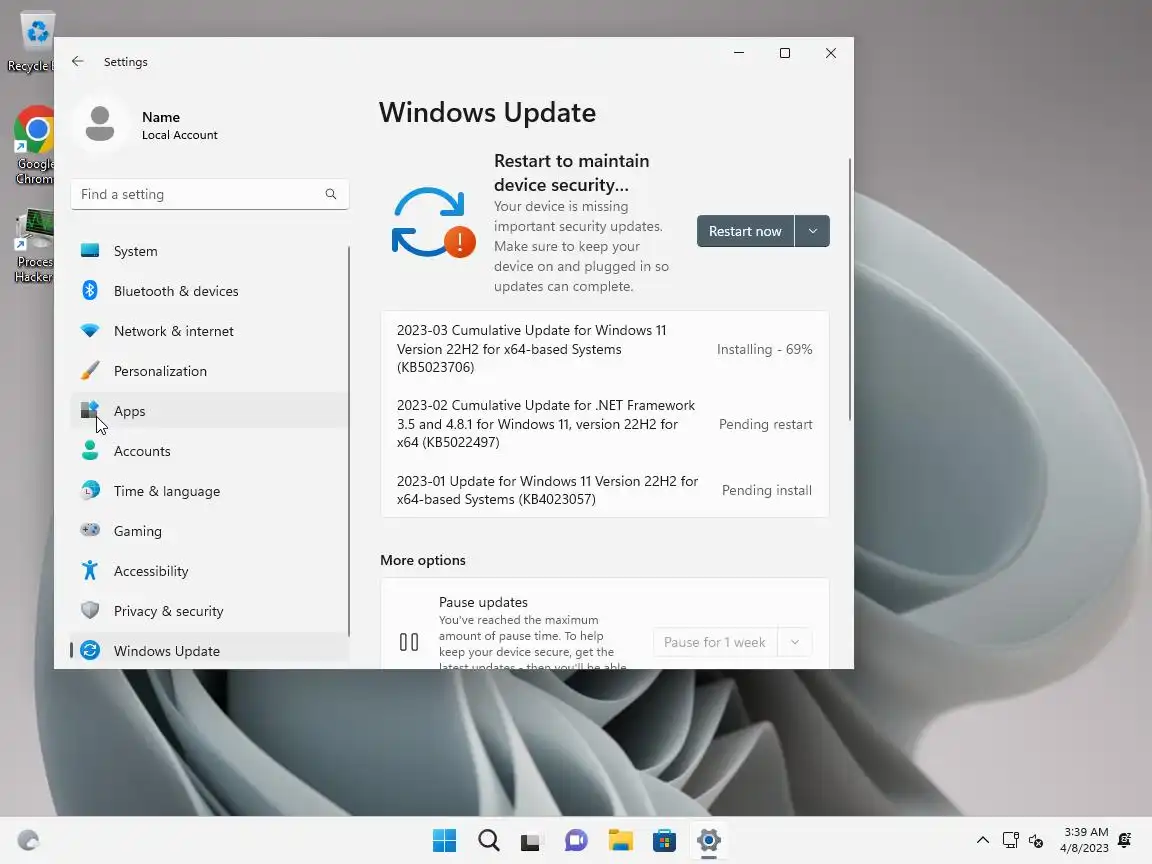Viewport: 1152px width, 864px height.
Task: Open Microsoft Store from taskbar
Action: pyautogui.click(x=664, y=840)
